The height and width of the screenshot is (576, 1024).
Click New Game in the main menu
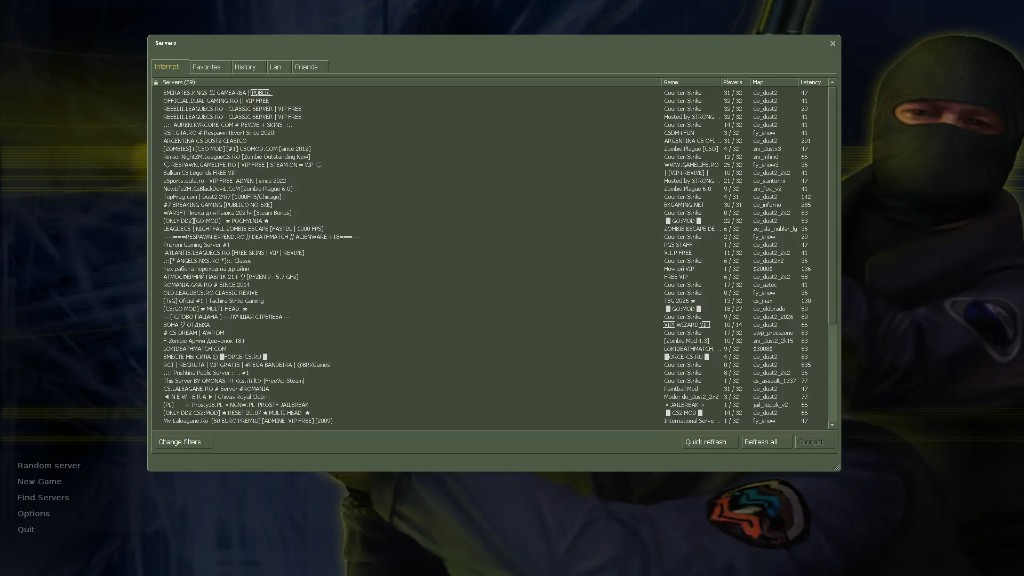click(x=39, y=481)
